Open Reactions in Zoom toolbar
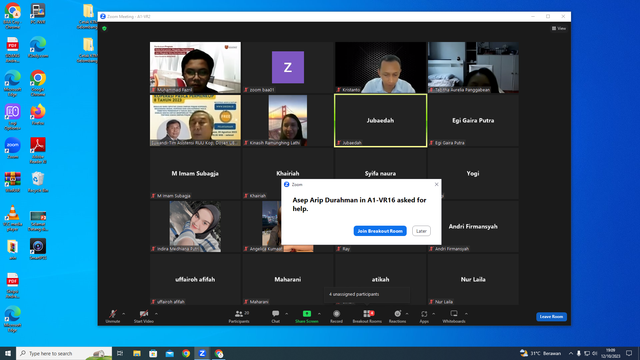 click(x=397, y=316)
